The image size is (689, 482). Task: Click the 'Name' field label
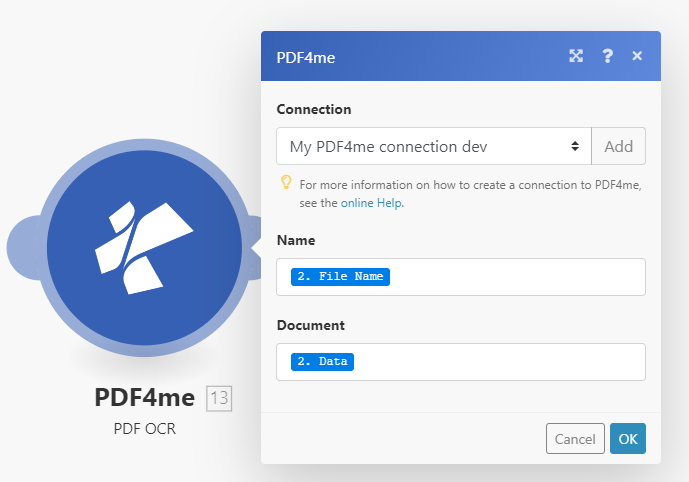click(x=296, y=240)
